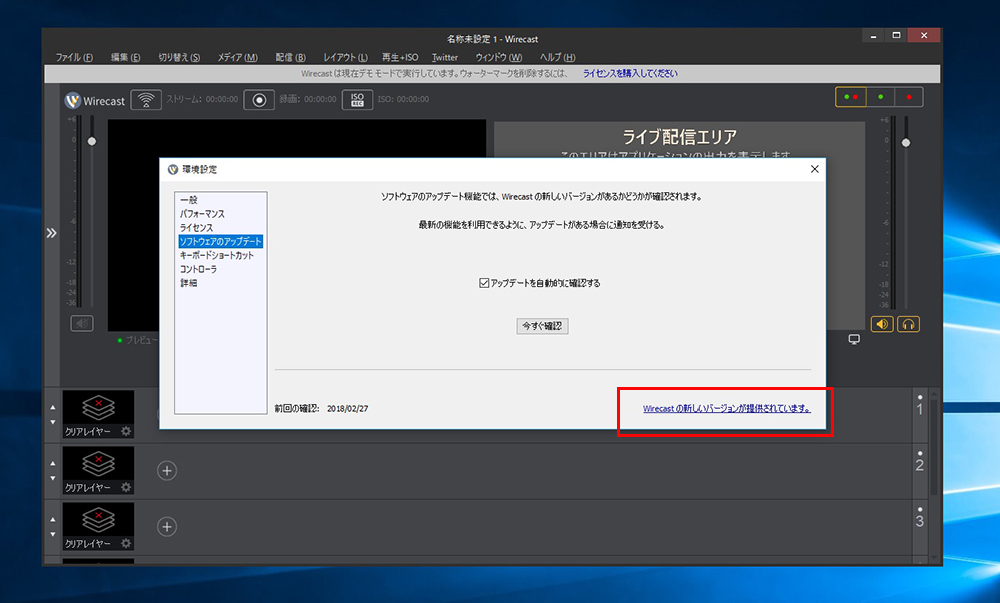1000x603 pixels.
Task: Move layer 2 up with the up arrow
Action: coord(53,463)
